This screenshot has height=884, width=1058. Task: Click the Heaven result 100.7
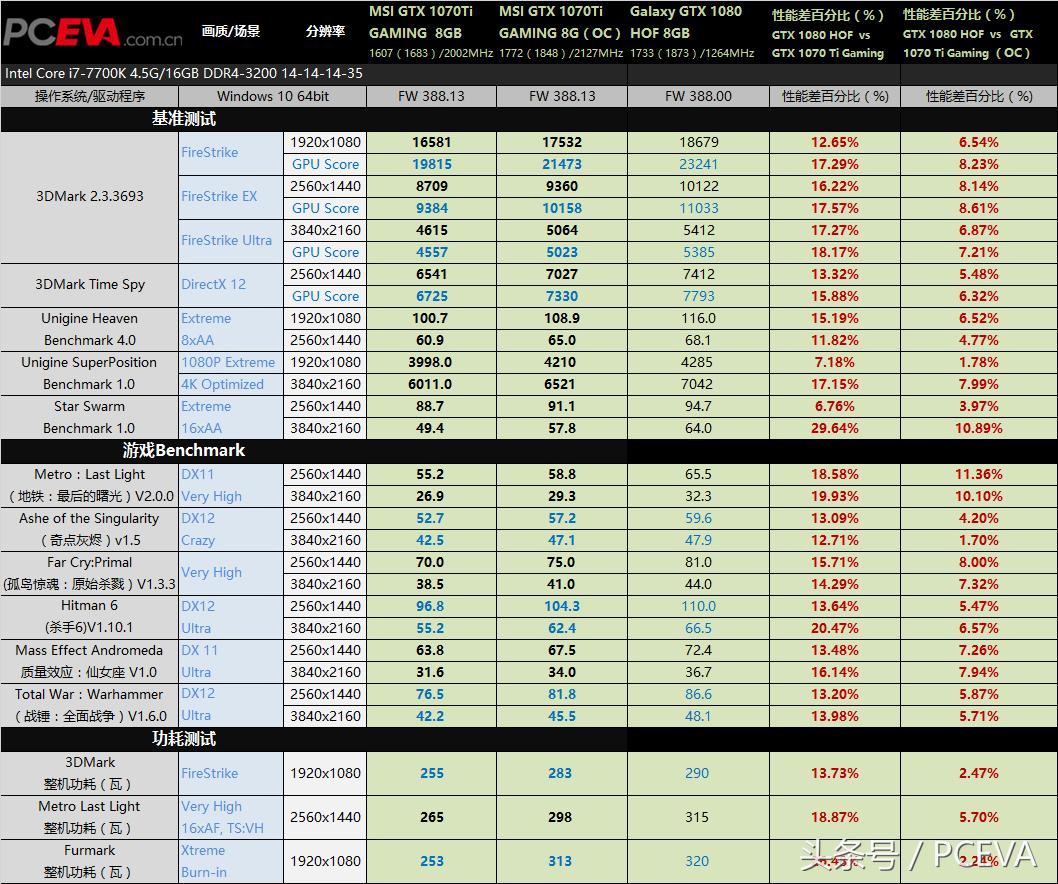(430, 318)
